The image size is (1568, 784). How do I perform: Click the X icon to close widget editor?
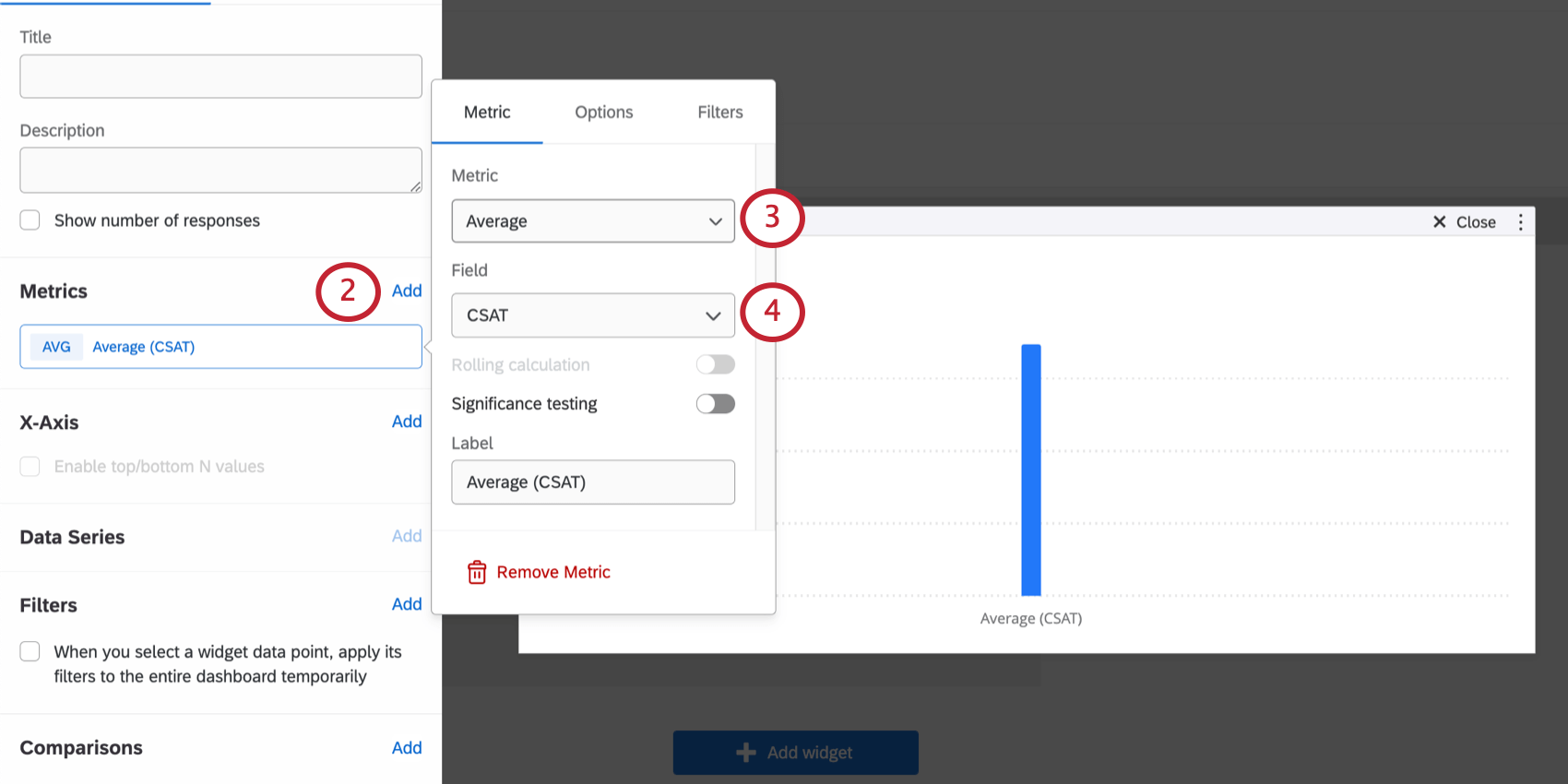coord(1440,222)
